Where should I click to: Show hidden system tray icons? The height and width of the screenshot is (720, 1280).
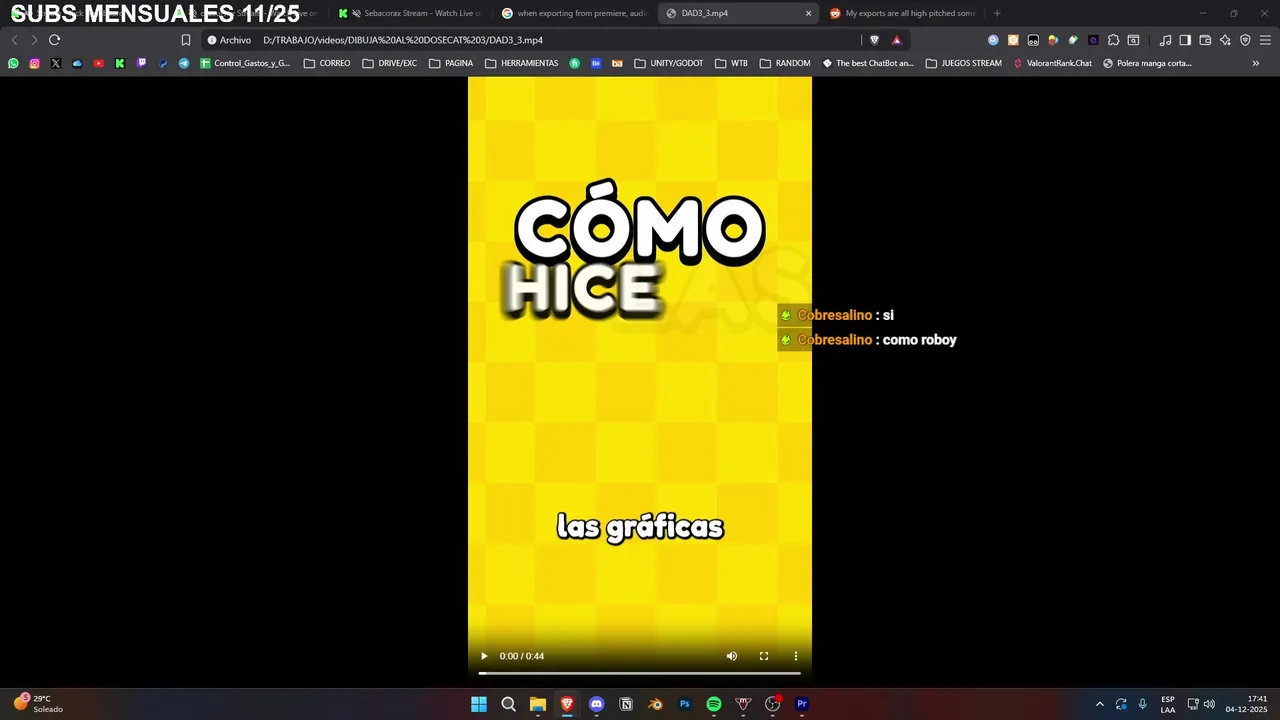(1100, 704)
